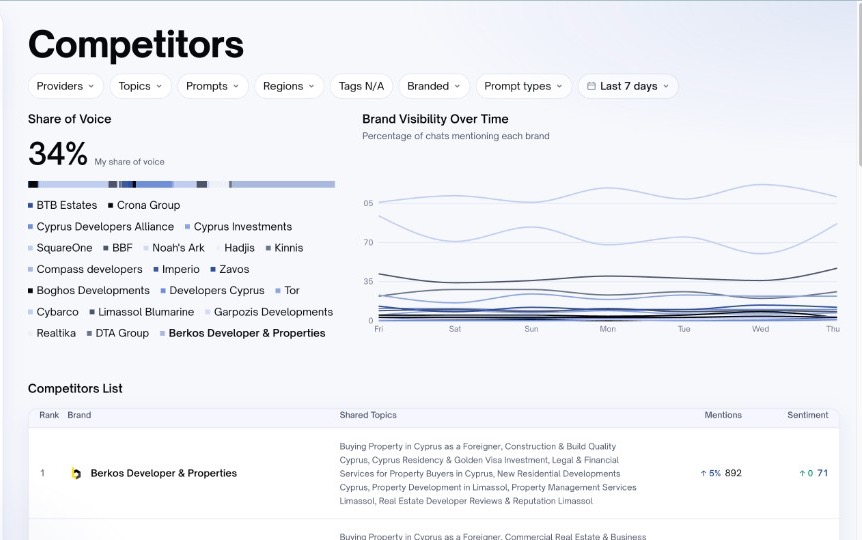The image size is (862, 540).
Task: Click the DTA Group legend entry
Action: point(118,333)
